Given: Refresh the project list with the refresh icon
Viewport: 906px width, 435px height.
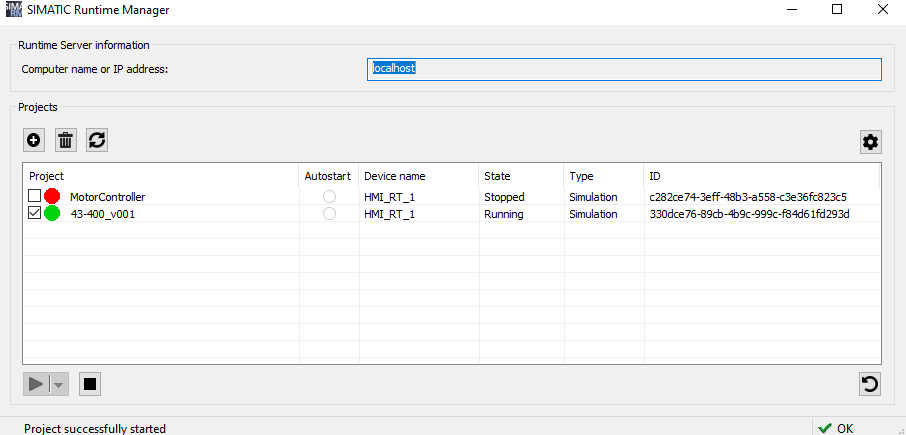Looking at the screenshot, I should [96, 140].
